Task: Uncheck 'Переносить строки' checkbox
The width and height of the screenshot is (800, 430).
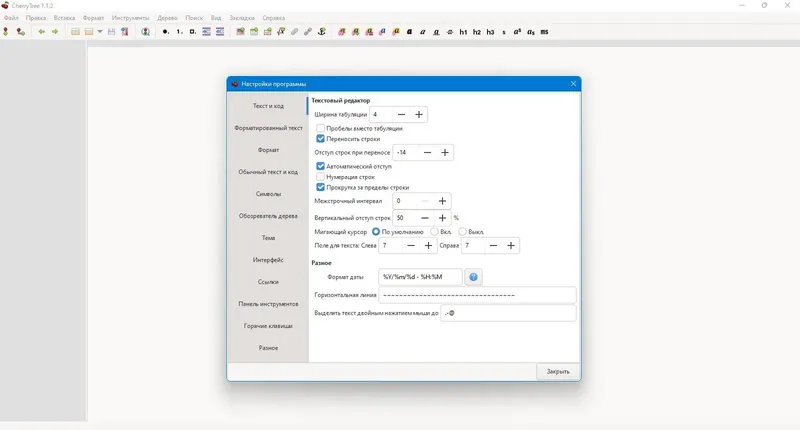Action: (320, 139)
